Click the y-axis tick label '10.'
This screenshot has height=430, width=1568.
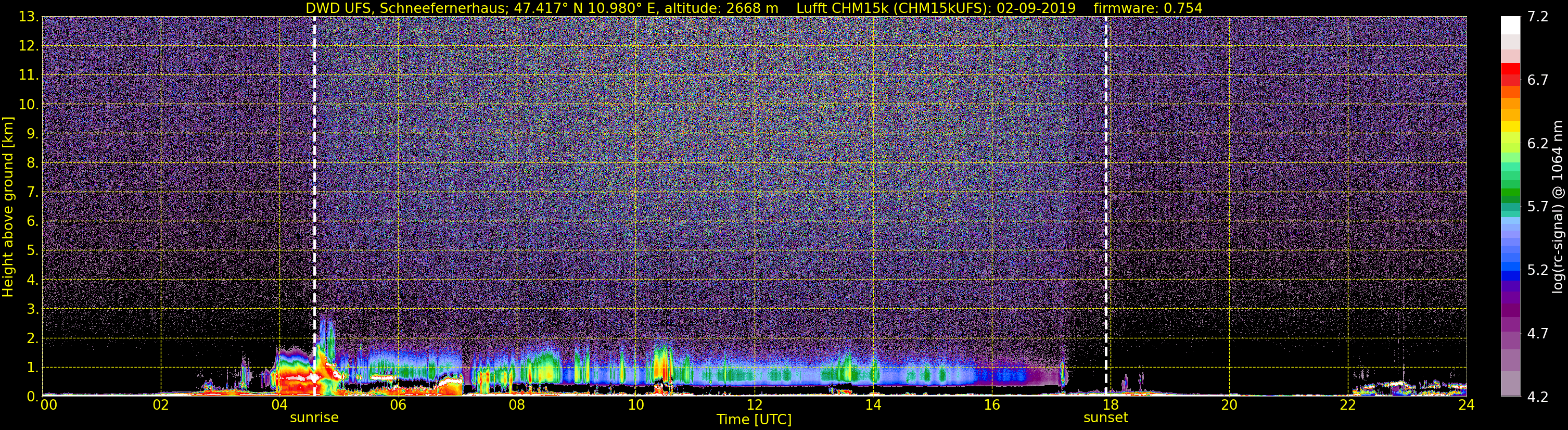click(29, 104)
